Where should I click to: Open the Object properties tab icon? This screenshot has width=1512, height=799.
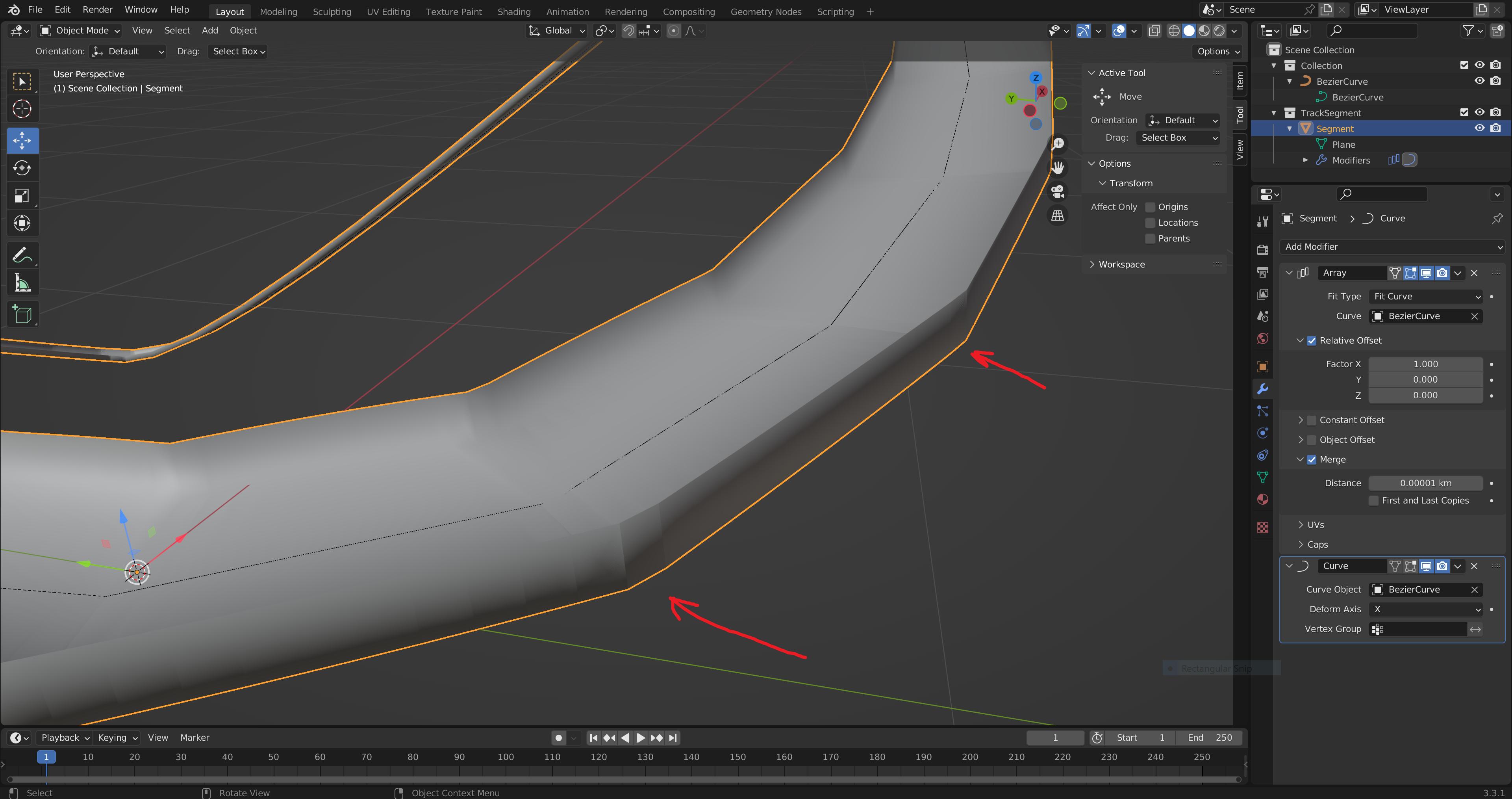(x=1262, y=366)
